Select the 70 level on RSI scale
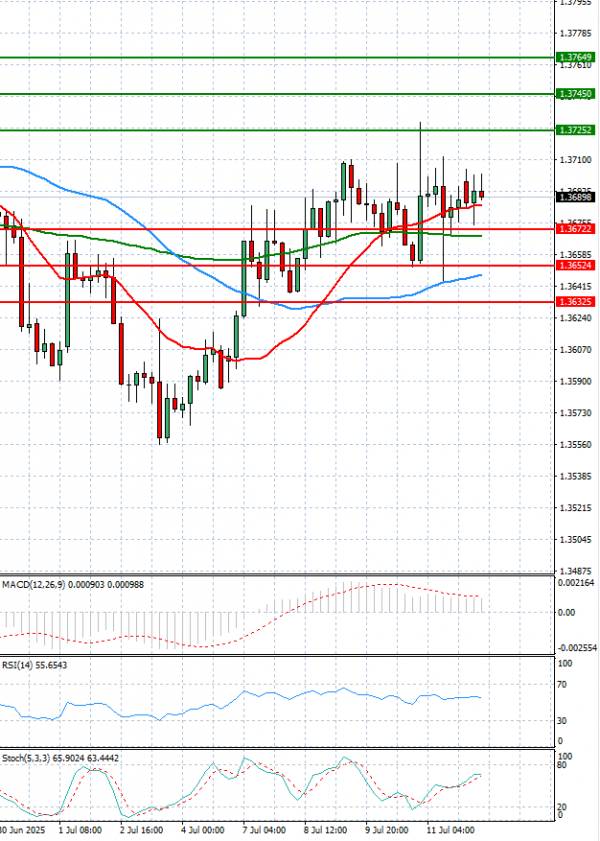 pos(562,685)
